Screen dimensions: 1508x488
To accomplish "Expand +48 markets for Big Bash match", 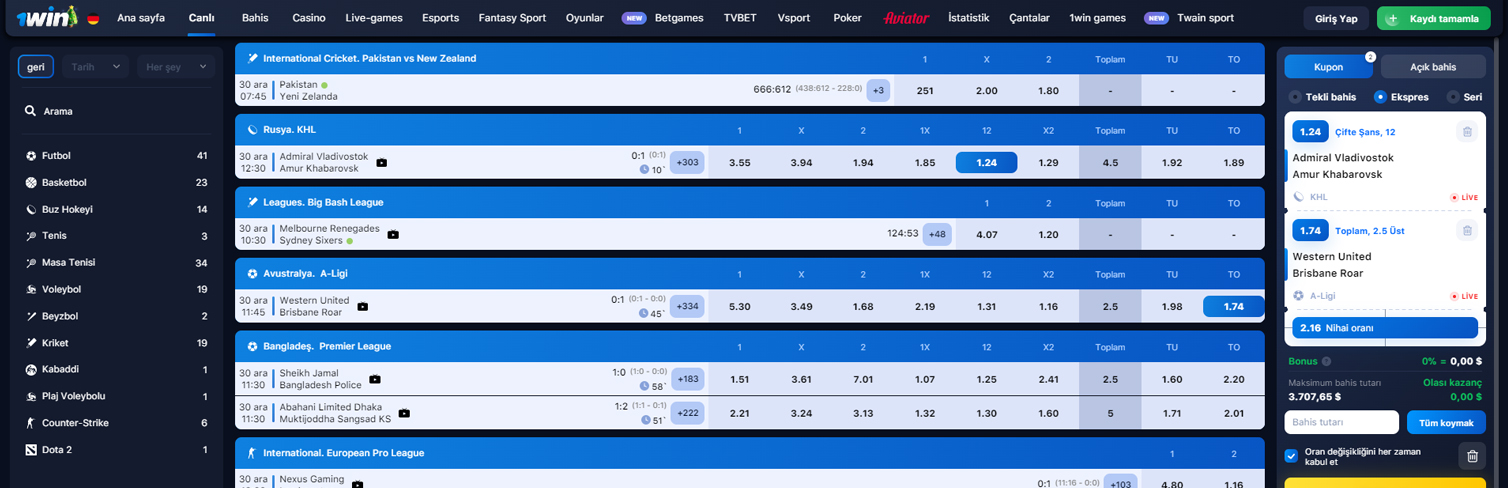I will 937,234.
